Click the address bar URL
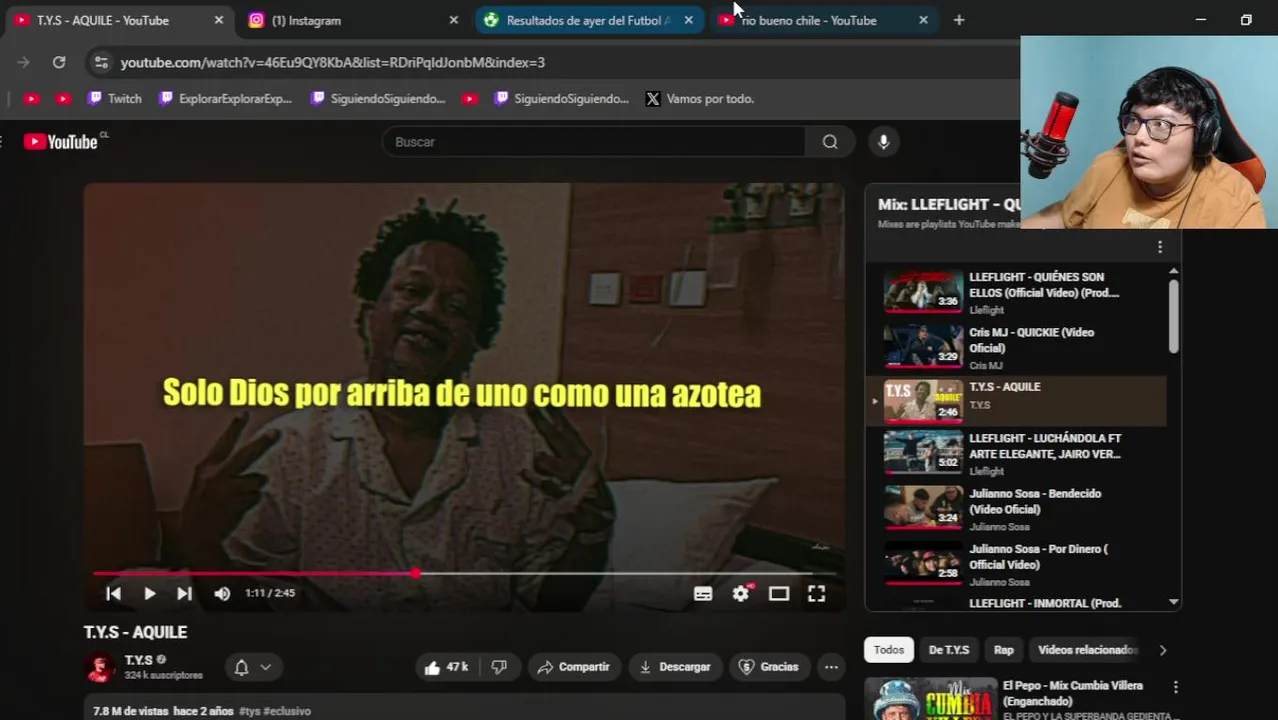Image resolution: width=1278 pixels, height=720 pixels. (333, 62)
